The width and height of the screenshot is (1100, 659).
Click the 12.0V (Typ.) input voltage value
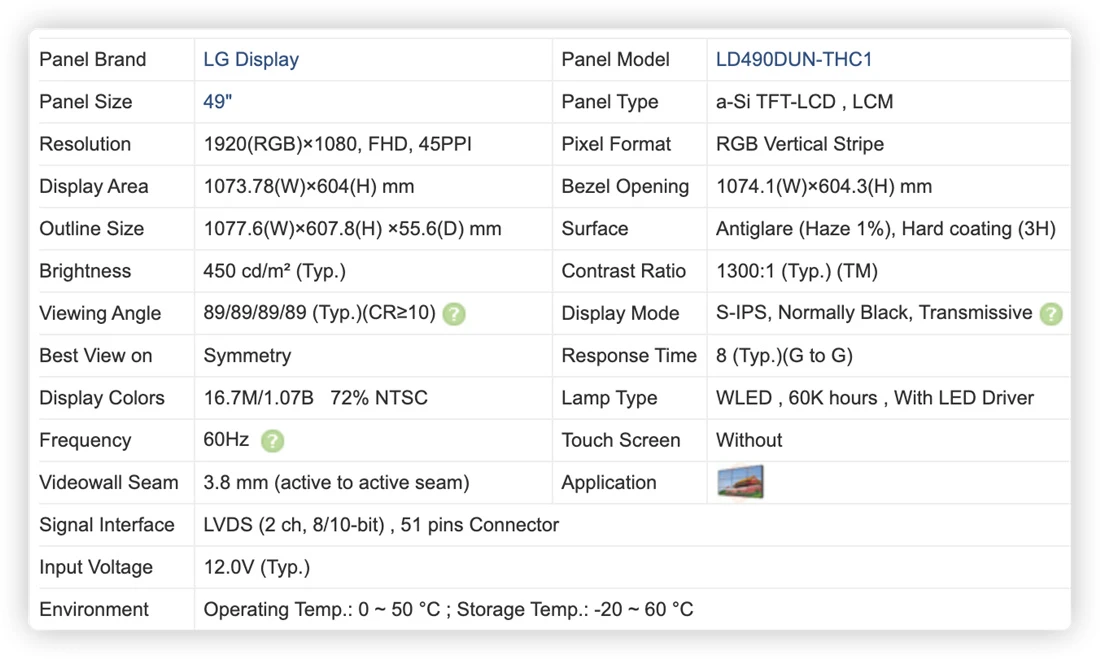tap(257, 567)
